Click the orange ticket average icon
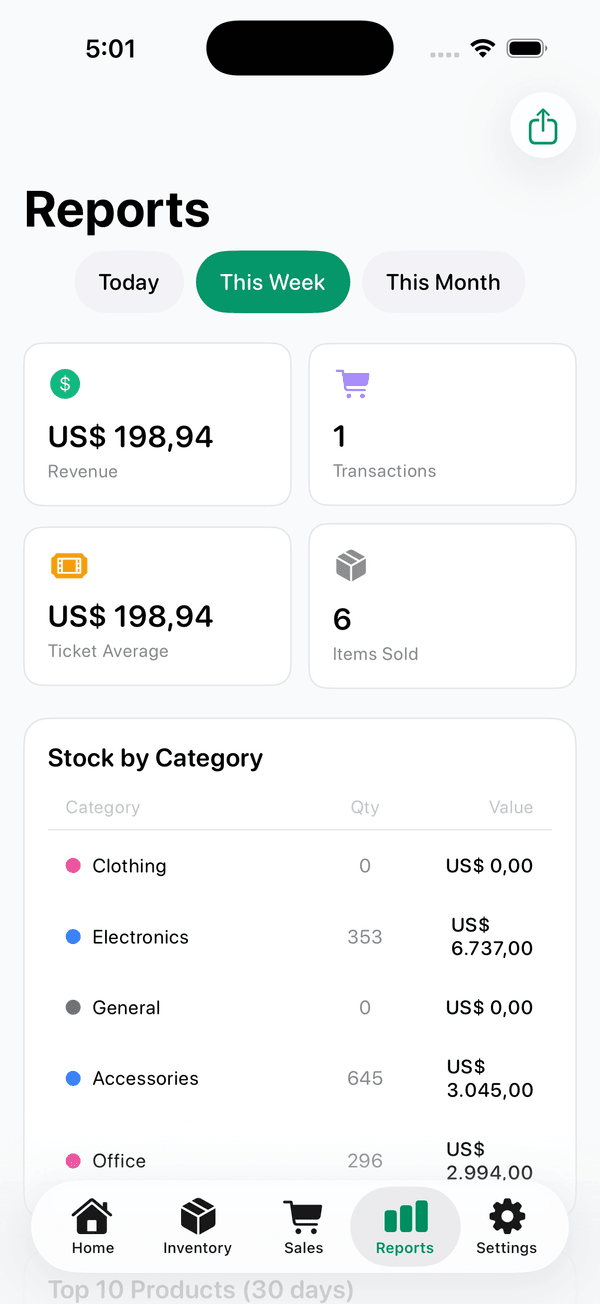 coord(69,565)
